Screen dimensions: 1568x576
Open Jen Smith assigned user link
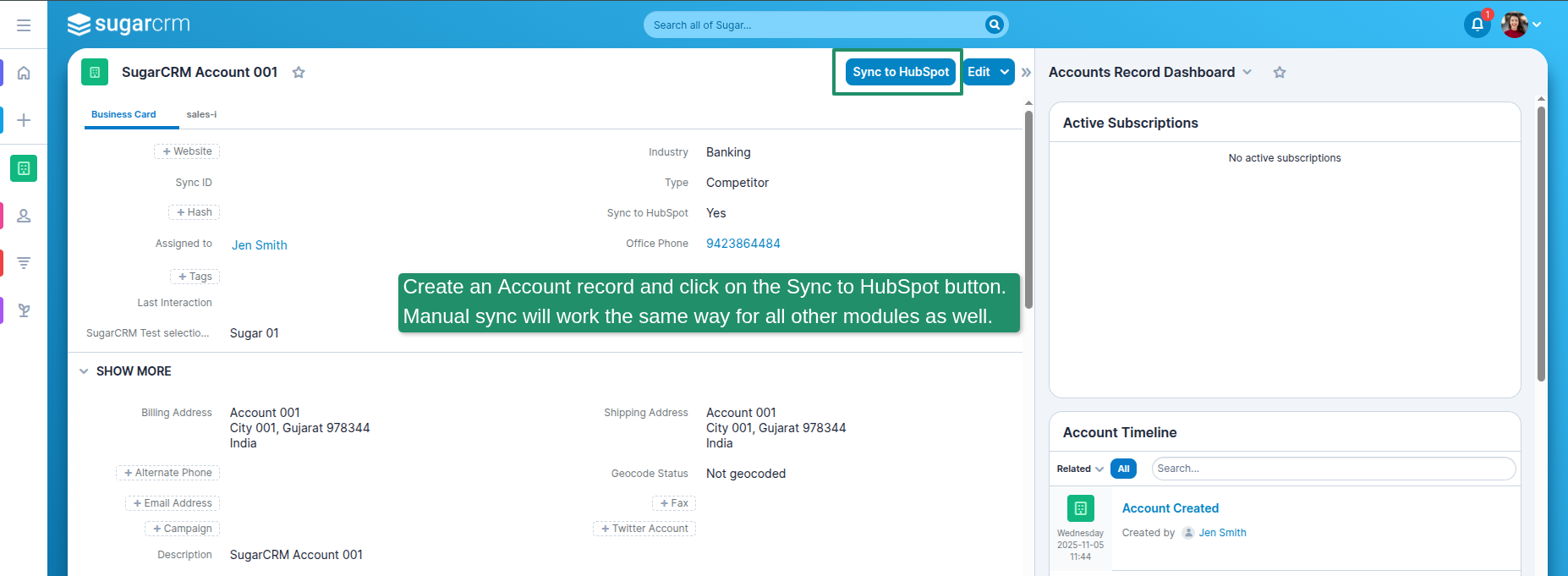click(260, 245)
